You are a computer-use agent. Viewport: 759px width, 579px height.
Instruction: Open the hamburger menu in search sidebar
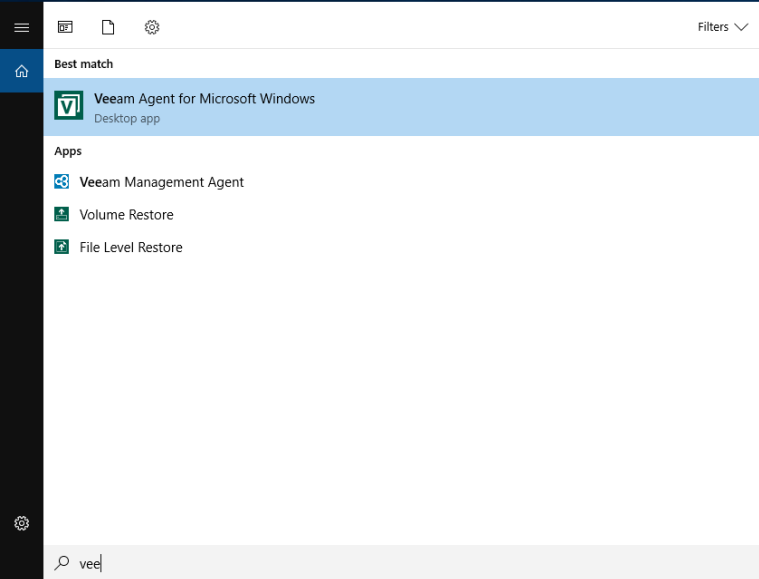(x=21, y=28)
